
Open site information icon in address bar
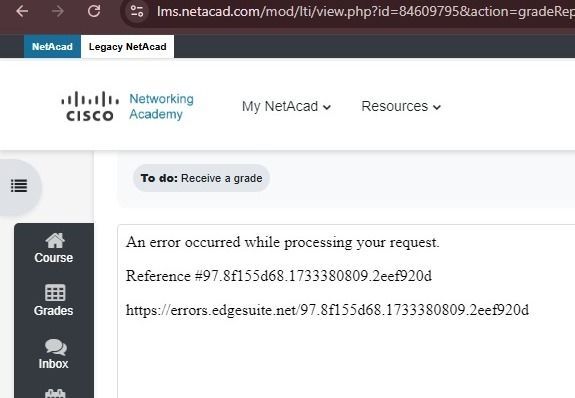pos(137,11)
